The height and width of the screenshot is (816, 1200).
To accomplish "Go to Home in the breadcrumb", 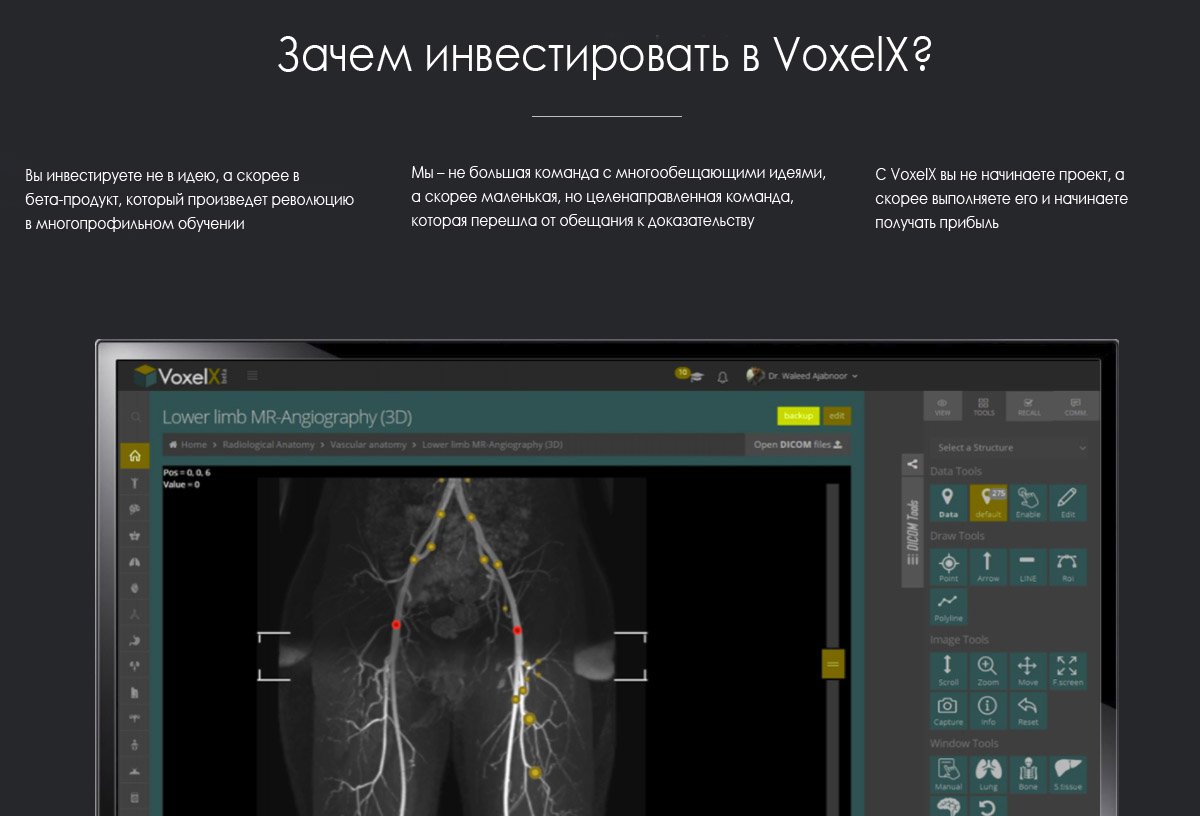I will [189, 444].
